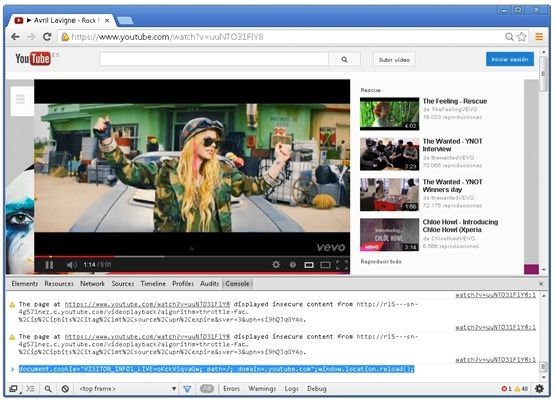Open the YouTube guide menu icon
554x400 pixels.
(x=20, y=99)
